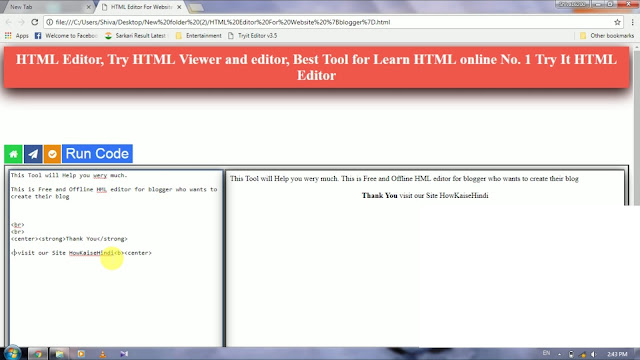Run the code with Run Code button

point(97,154)
